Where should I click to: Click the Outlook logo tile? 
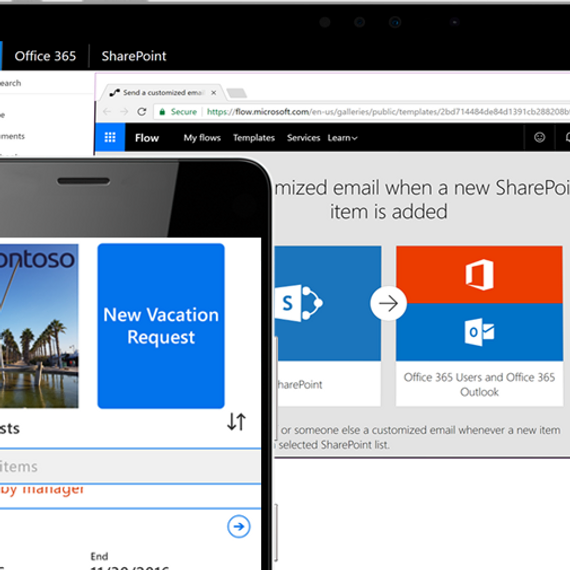479,332
